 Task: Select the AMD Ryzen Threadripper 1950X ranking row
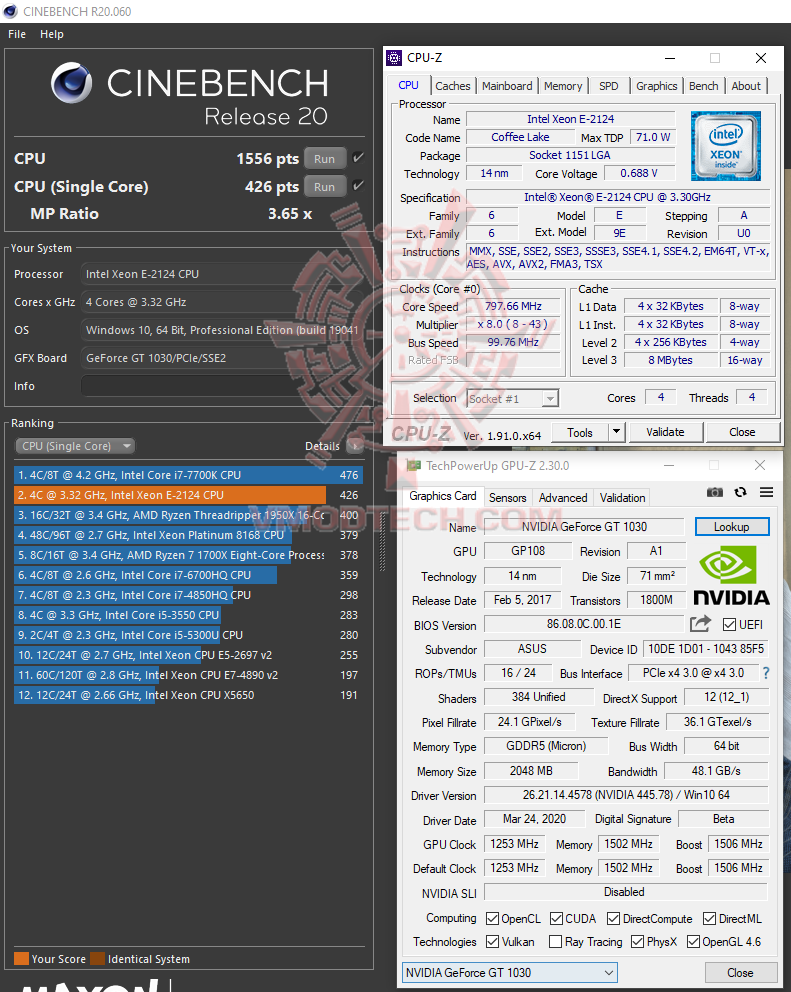click(x=189, y=515)
